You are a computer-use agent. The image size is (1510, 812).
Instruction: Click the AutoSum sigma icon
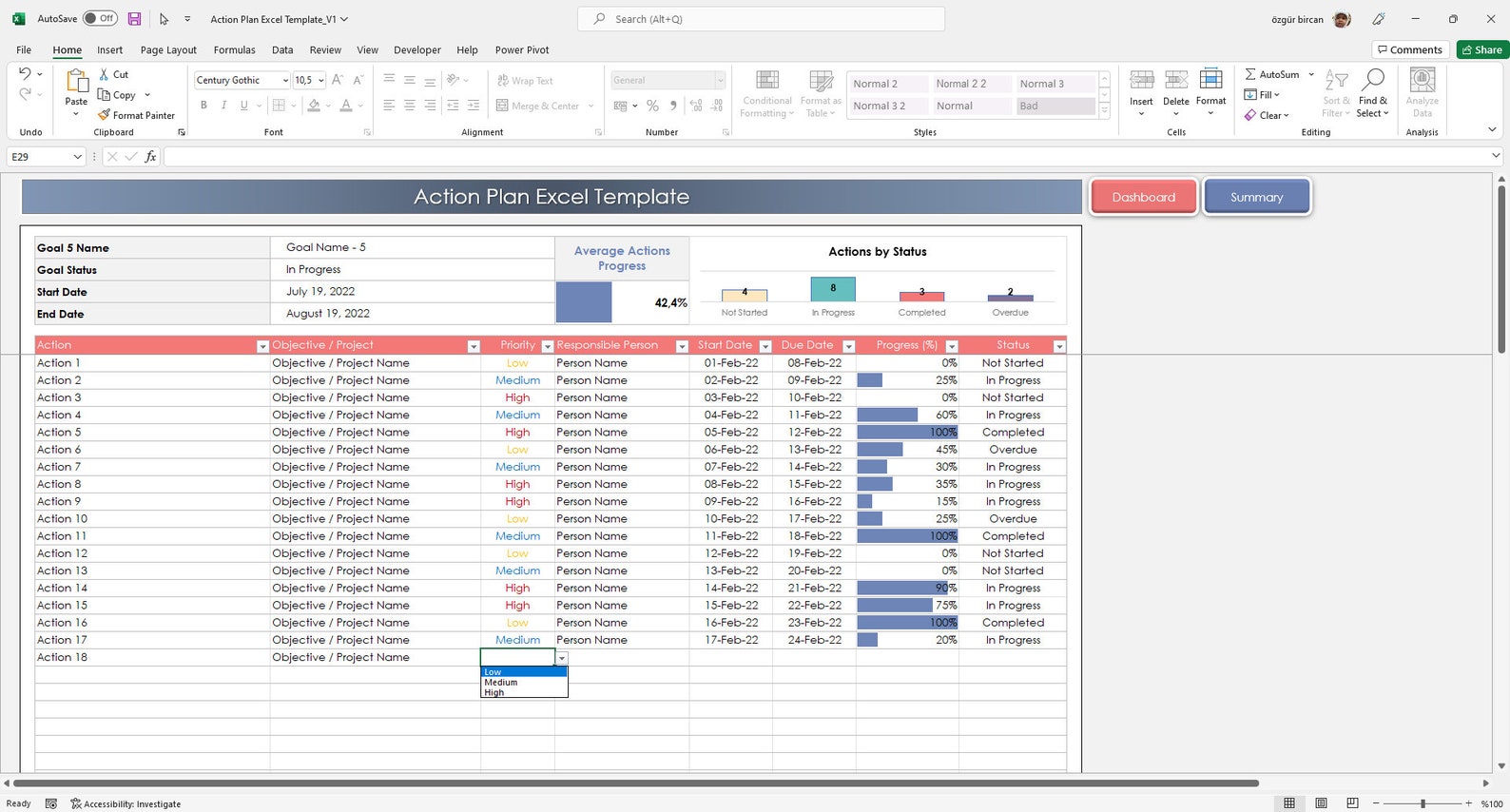(x=1250, y=74)
